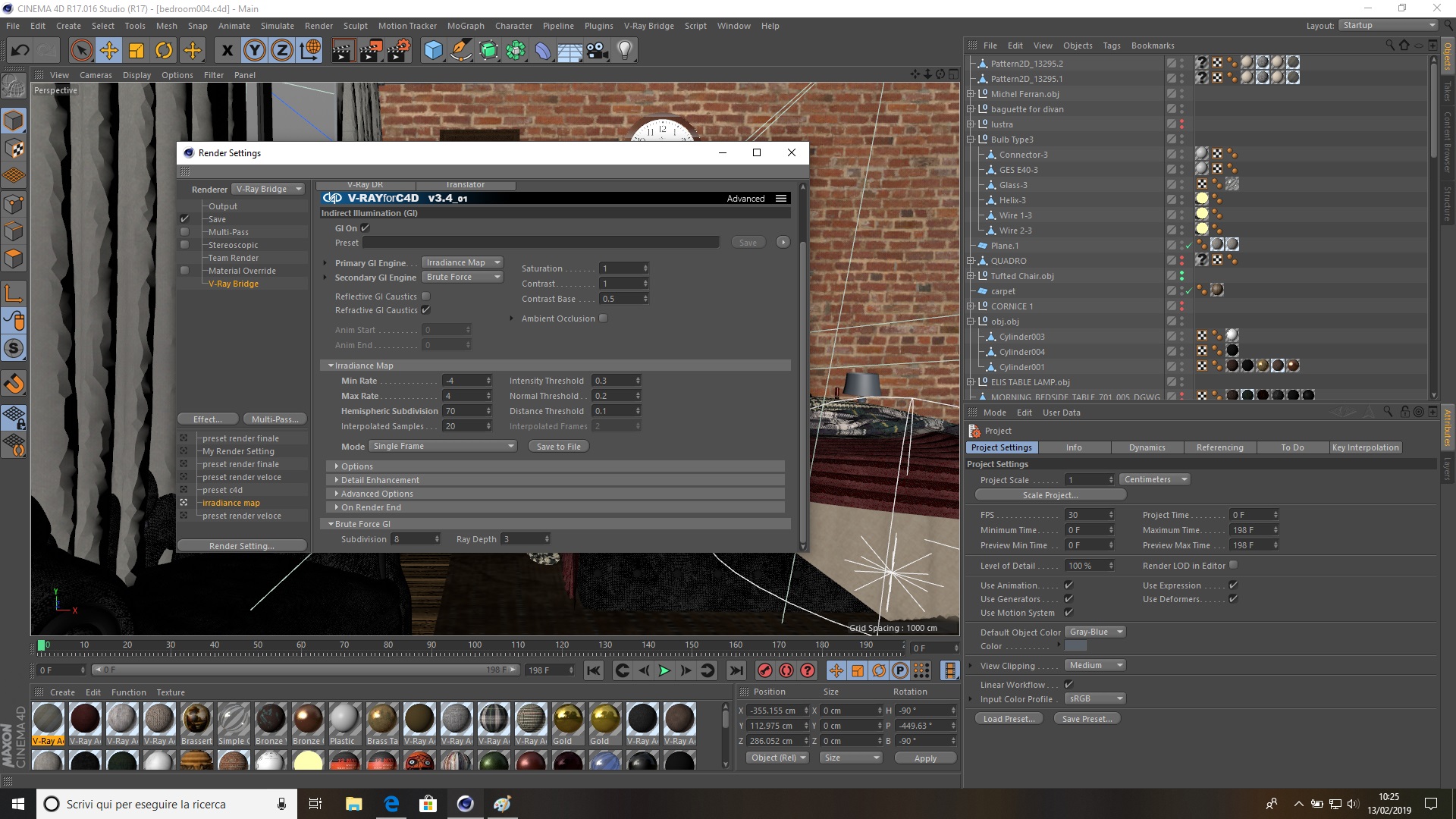
Task: Enable Ambient Occlusion checkbox
Action: (x=604, y=318)
